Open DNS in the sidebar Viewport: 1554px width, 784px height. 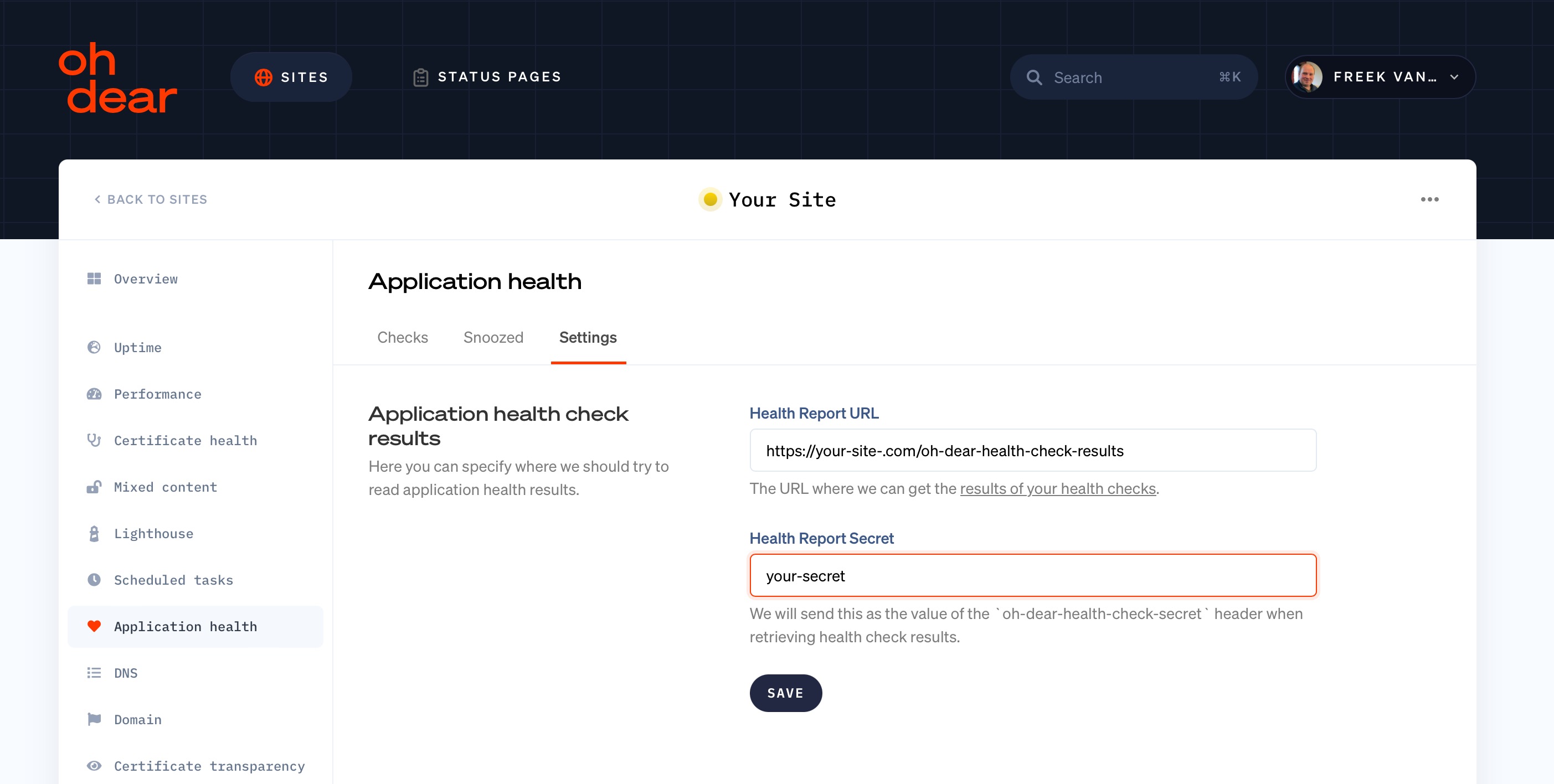point(195,673)
